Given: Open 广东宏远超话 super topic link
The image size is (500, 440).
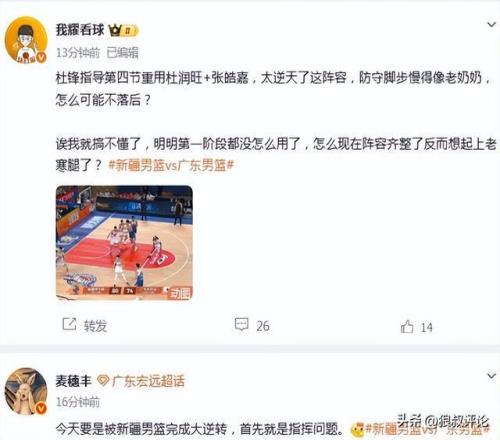Looking at the screenshot, I should (x=148, y=381).
